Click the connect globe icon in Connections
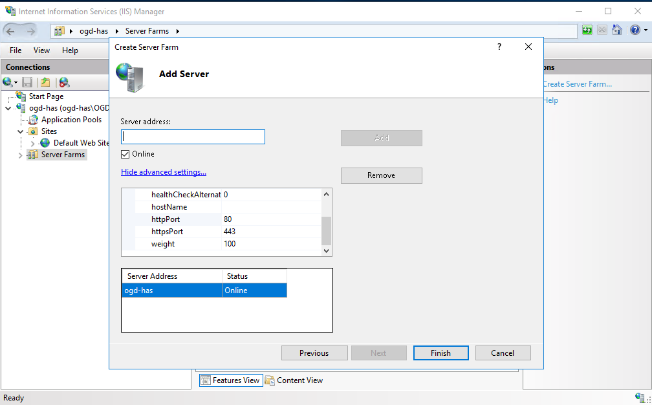Image resolution: width=652 pixels, height=405 pixels. tap(7, 82)
